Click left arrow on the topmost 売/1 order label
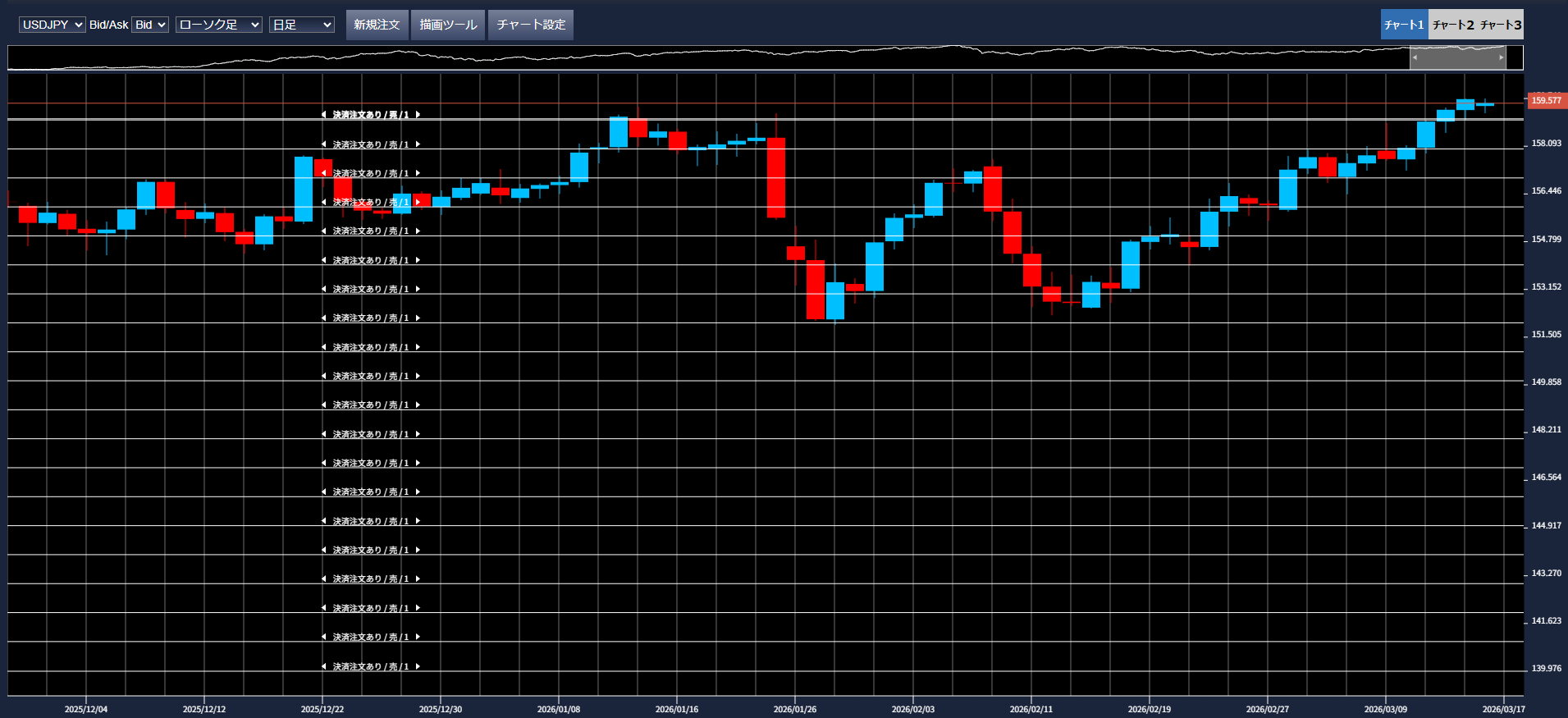1568x718 pixels. (x=324, y=144)
